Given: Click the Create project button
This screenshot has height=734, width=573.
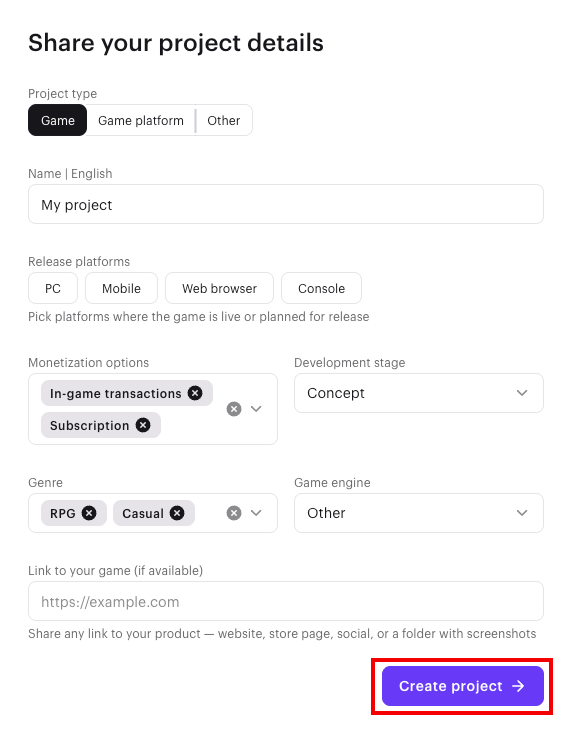Looking at the screenshot, I should pos(463,686).
